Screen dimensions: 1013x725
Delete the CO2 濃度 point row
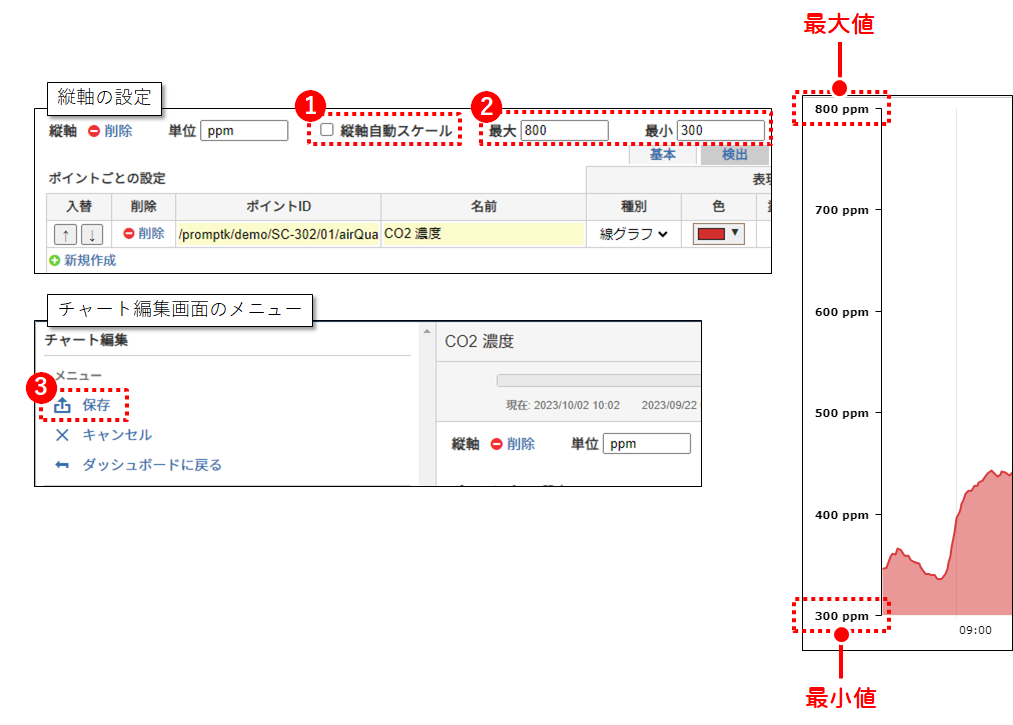click(151, 233)
